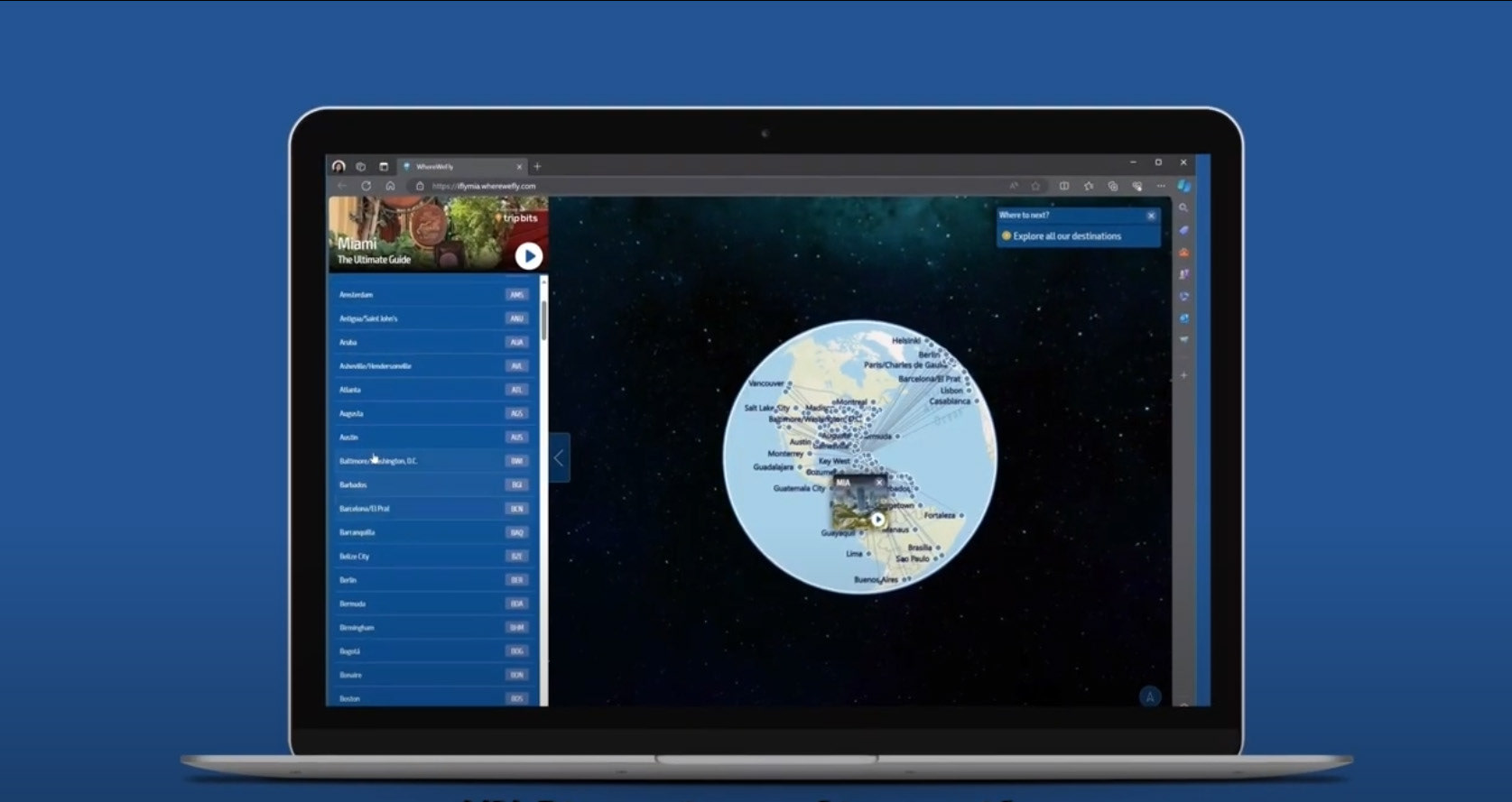Play the Miami Ultimate Guide video
Screen dimensions: 1512x802
529,256
